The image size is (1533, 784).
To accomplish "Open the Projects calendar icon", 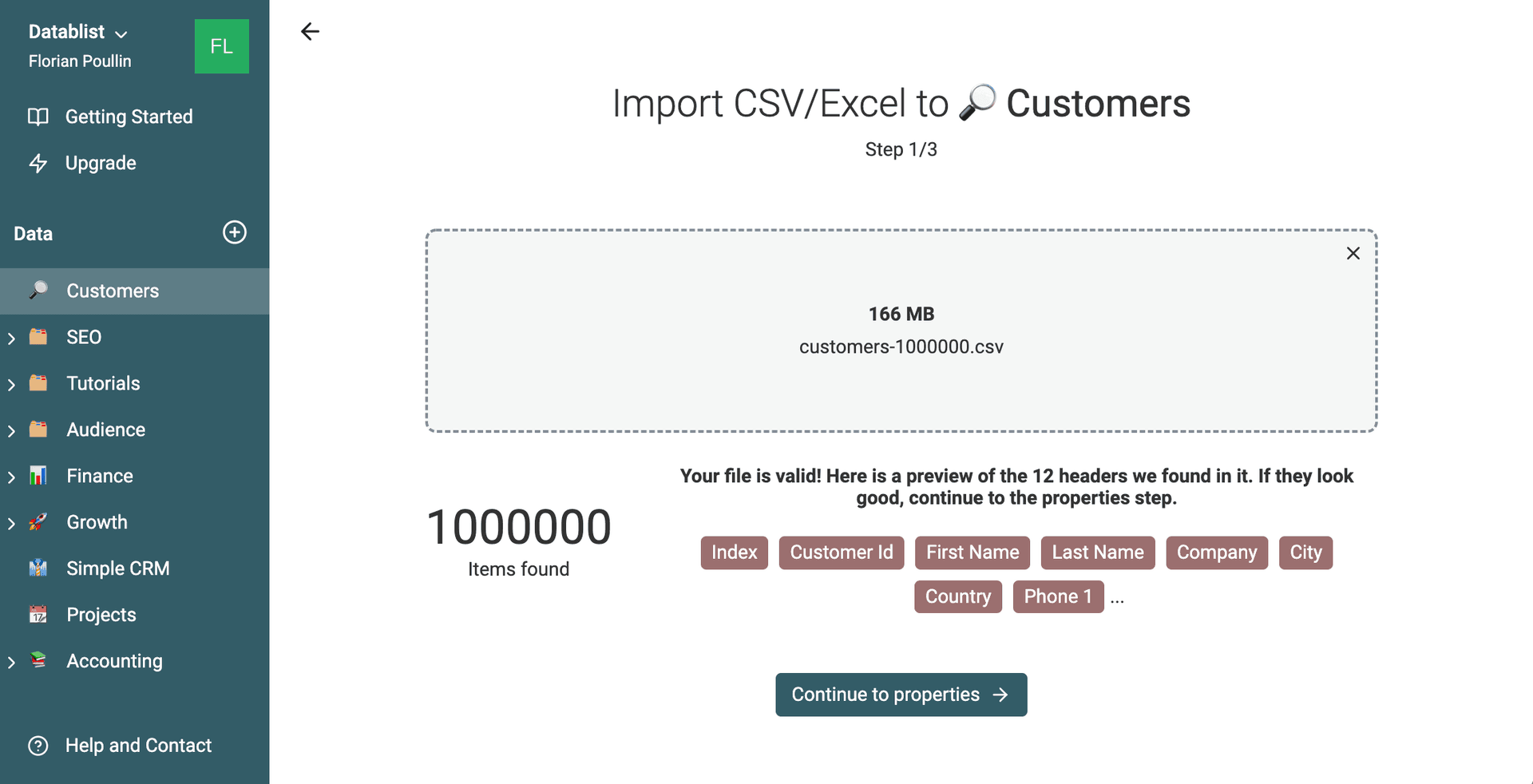I will point(38,614).
